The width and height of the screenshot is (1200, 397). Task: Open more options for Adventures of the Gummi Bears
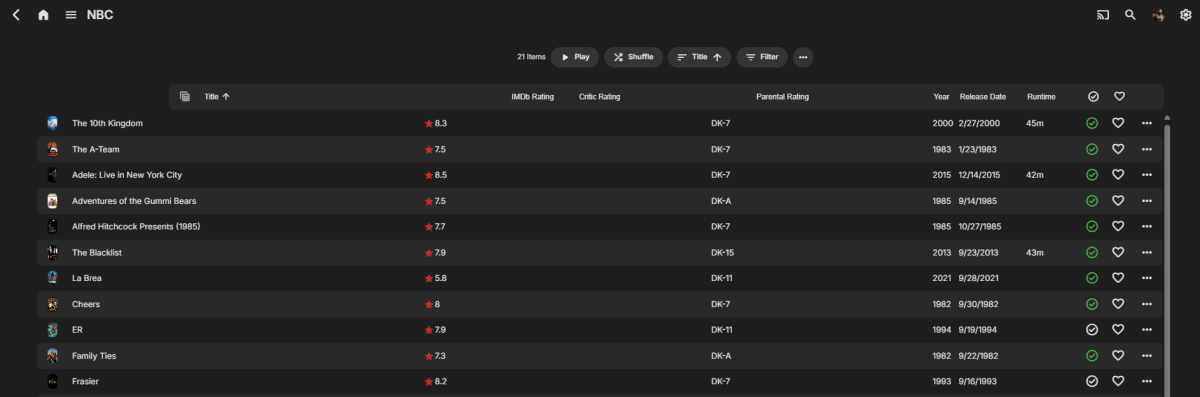pyautogui.click(x=1146, y=200)
